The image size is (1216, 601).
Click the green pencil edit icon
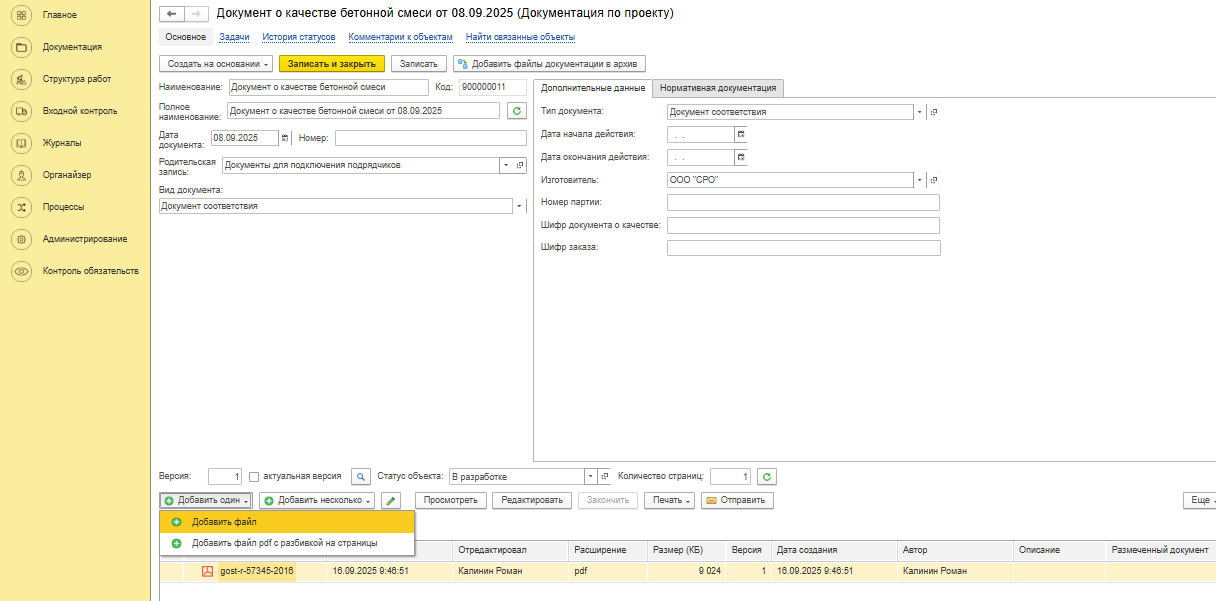(x=392, y=500)
